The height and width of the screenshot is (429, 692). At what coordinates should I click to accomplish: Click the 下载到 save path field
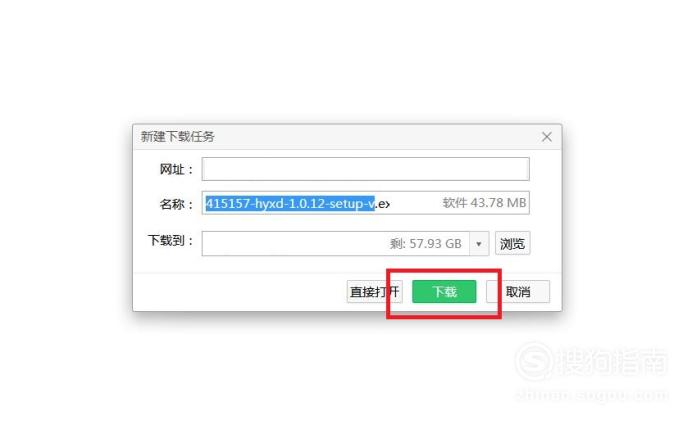point(336,243)
